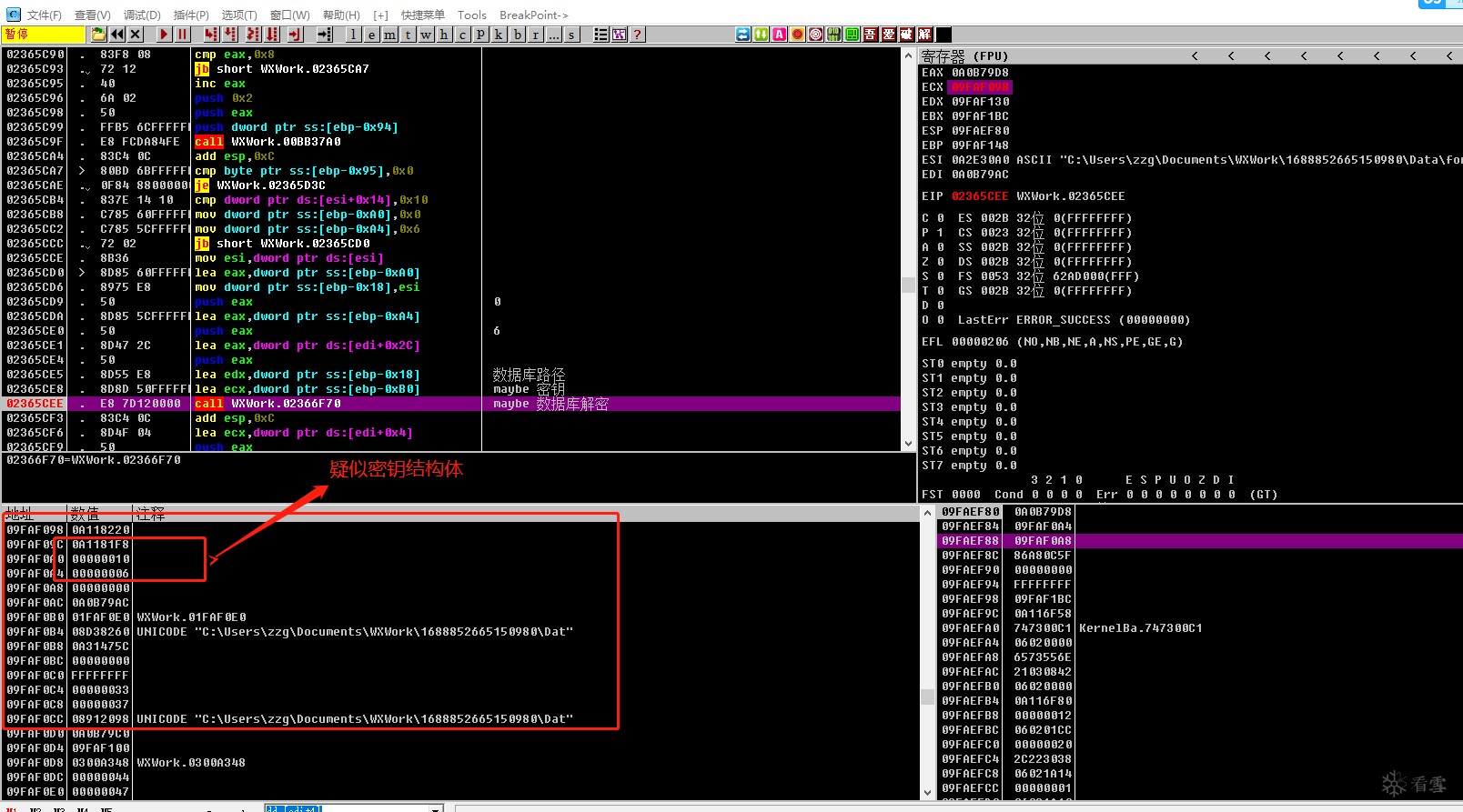This screenshot has height=812, width=1463.
Task: Open Run trace with '...' button
Action: click(x=554, y=35)
